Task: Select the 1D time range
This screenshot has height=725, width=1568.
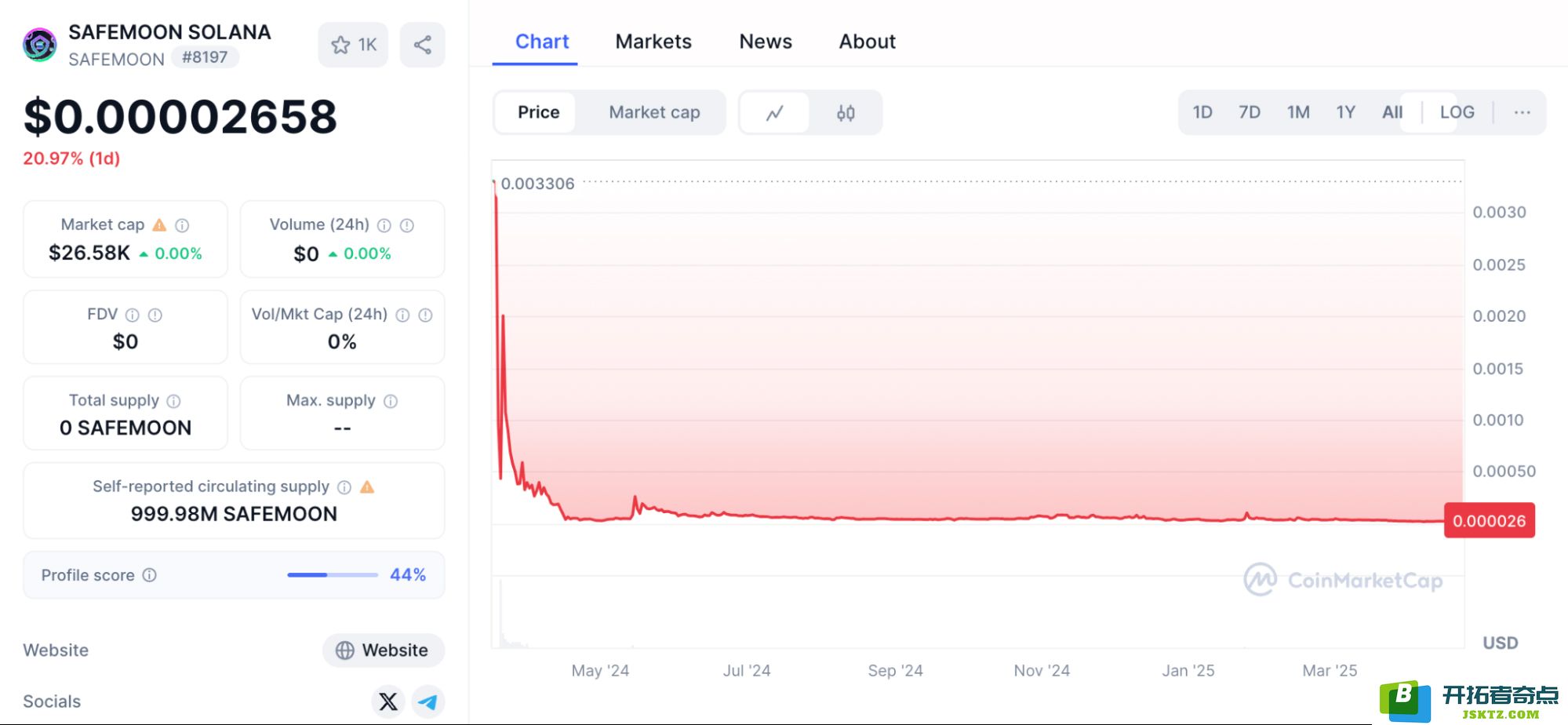Action: [x=1202, y=112]
